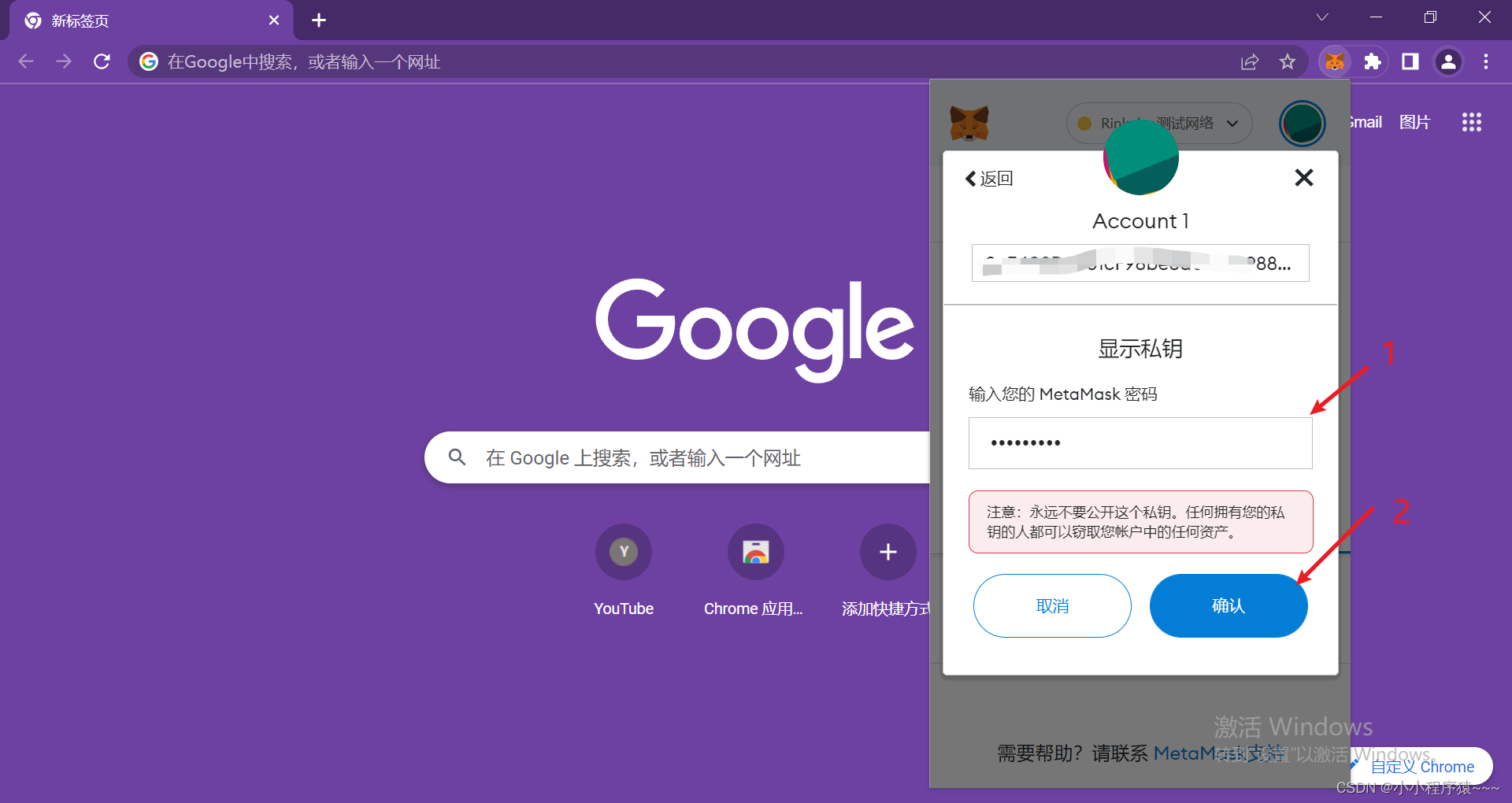Viewport: 1512px width, 803px height.
Task: Open the 图片 images link
Action: pyautogui.click(x=1415, y=122)
